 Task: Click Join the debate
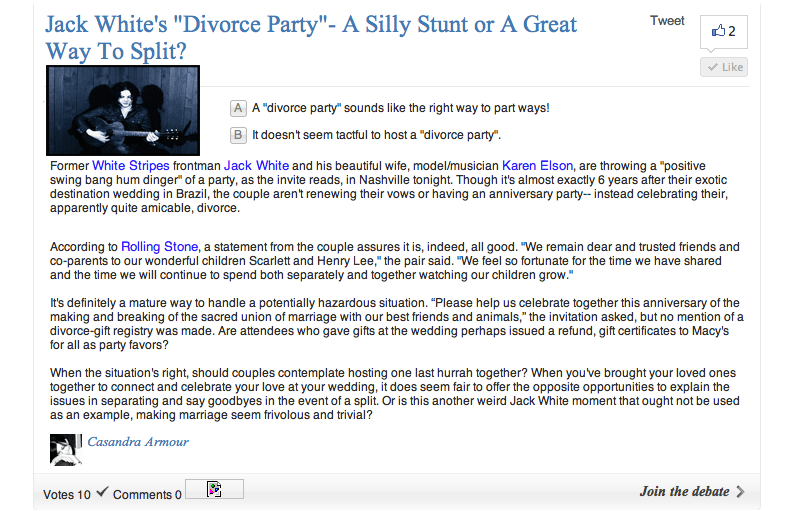(684, 491)
